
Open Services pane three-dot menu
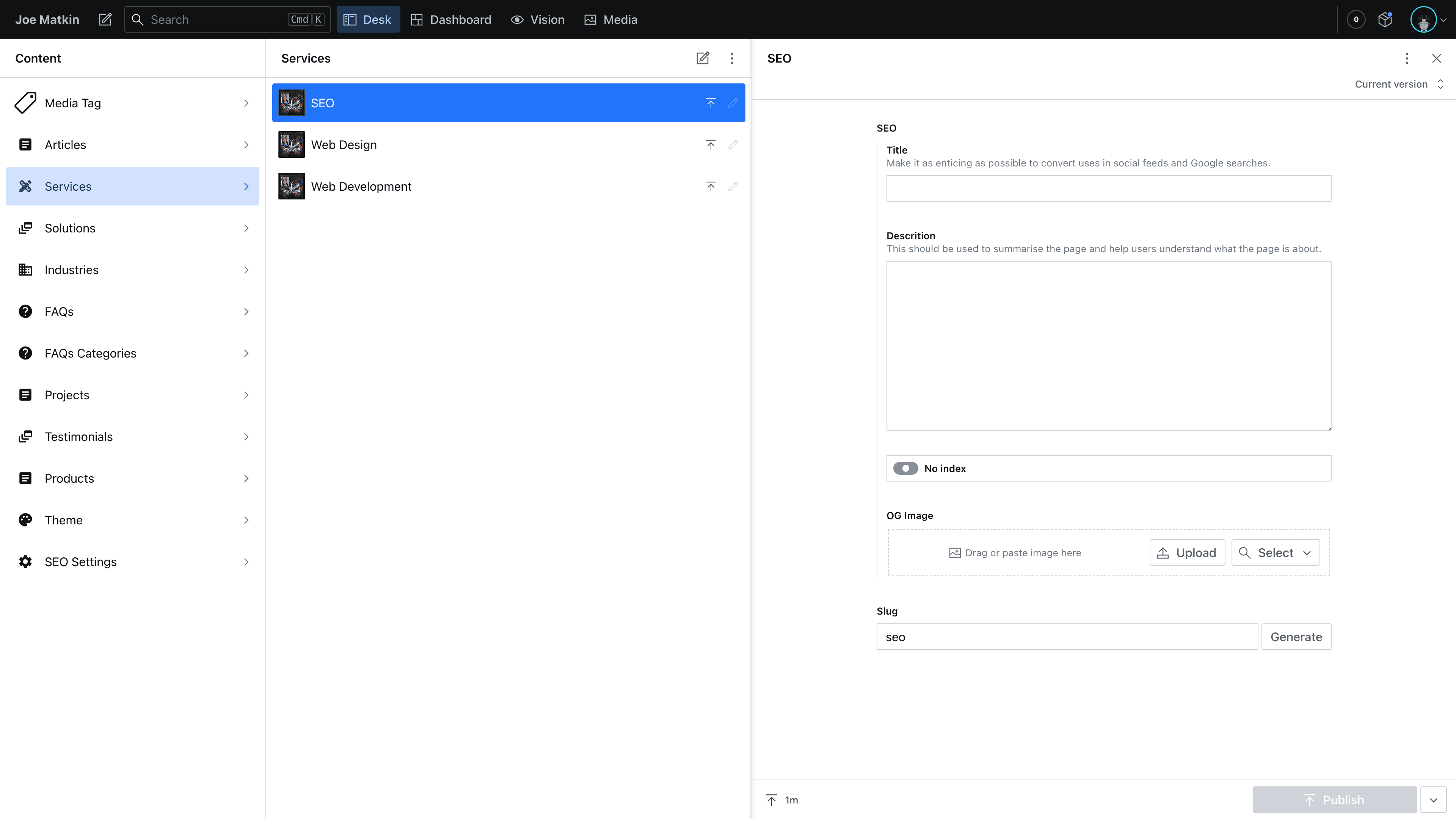click(x=732, y=58)
